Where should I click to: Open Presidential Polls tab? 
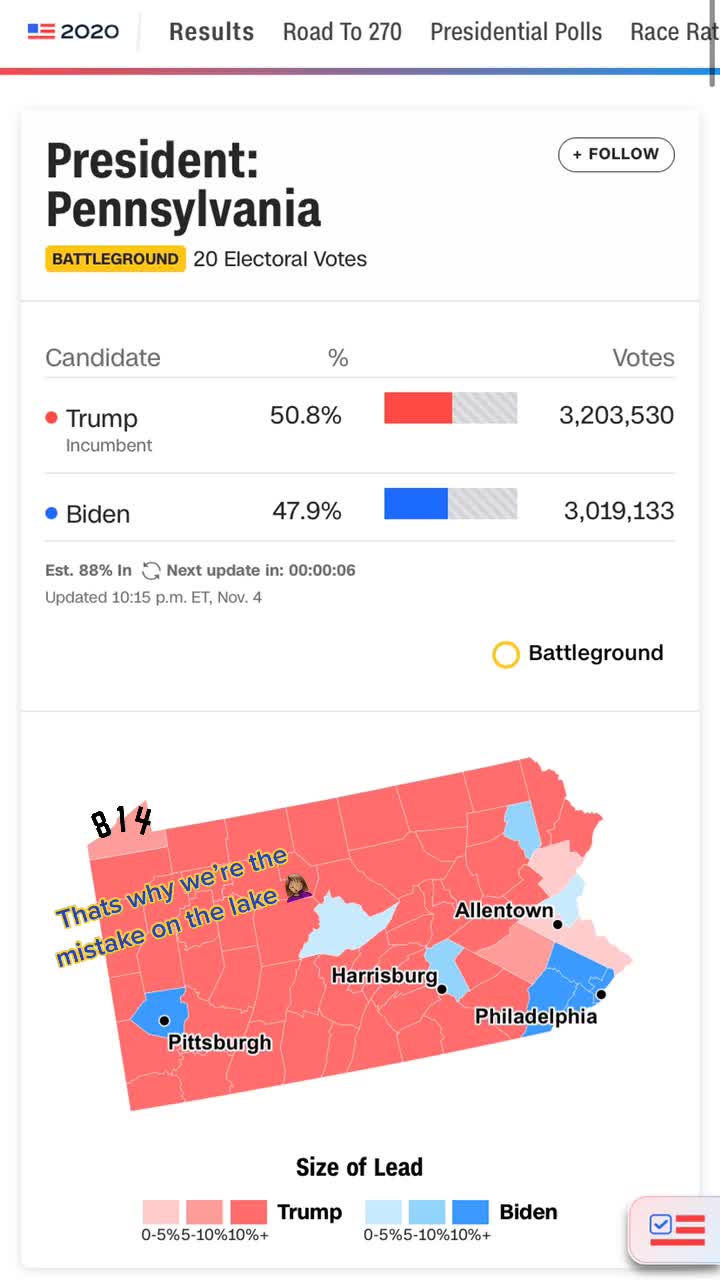516,32
